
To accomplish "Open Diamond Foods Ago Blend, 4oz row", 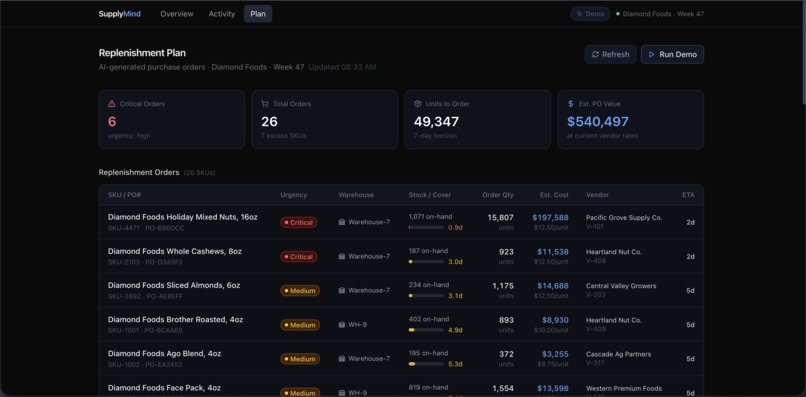I will (x=401, y=359).
